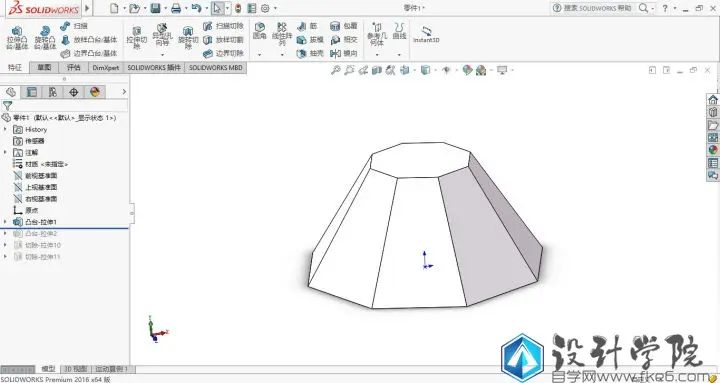This screenshot has width=720, height=383.
Task: Click the Fillet (圆角) tool
Action: 259,31
